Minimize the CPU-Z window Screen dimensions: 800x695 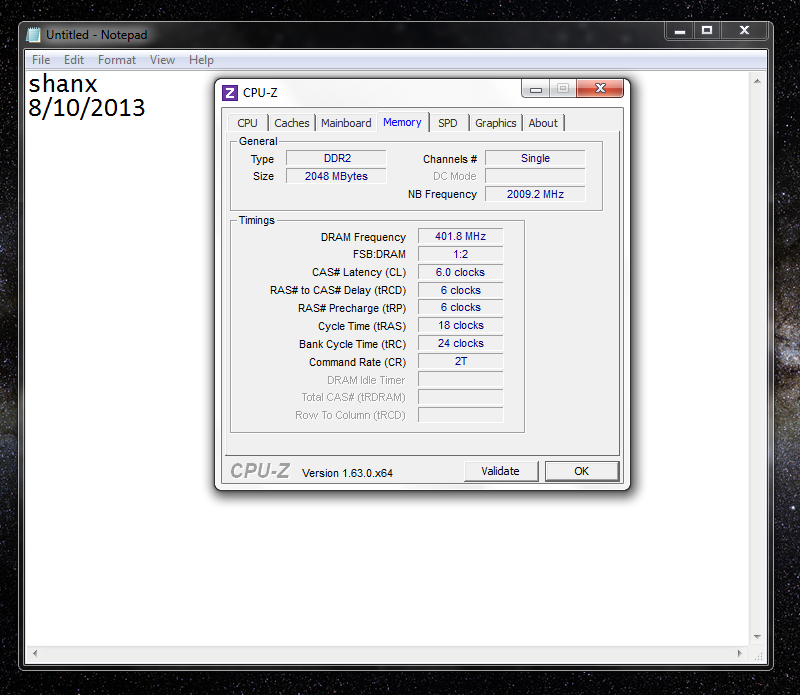point(535,89)
